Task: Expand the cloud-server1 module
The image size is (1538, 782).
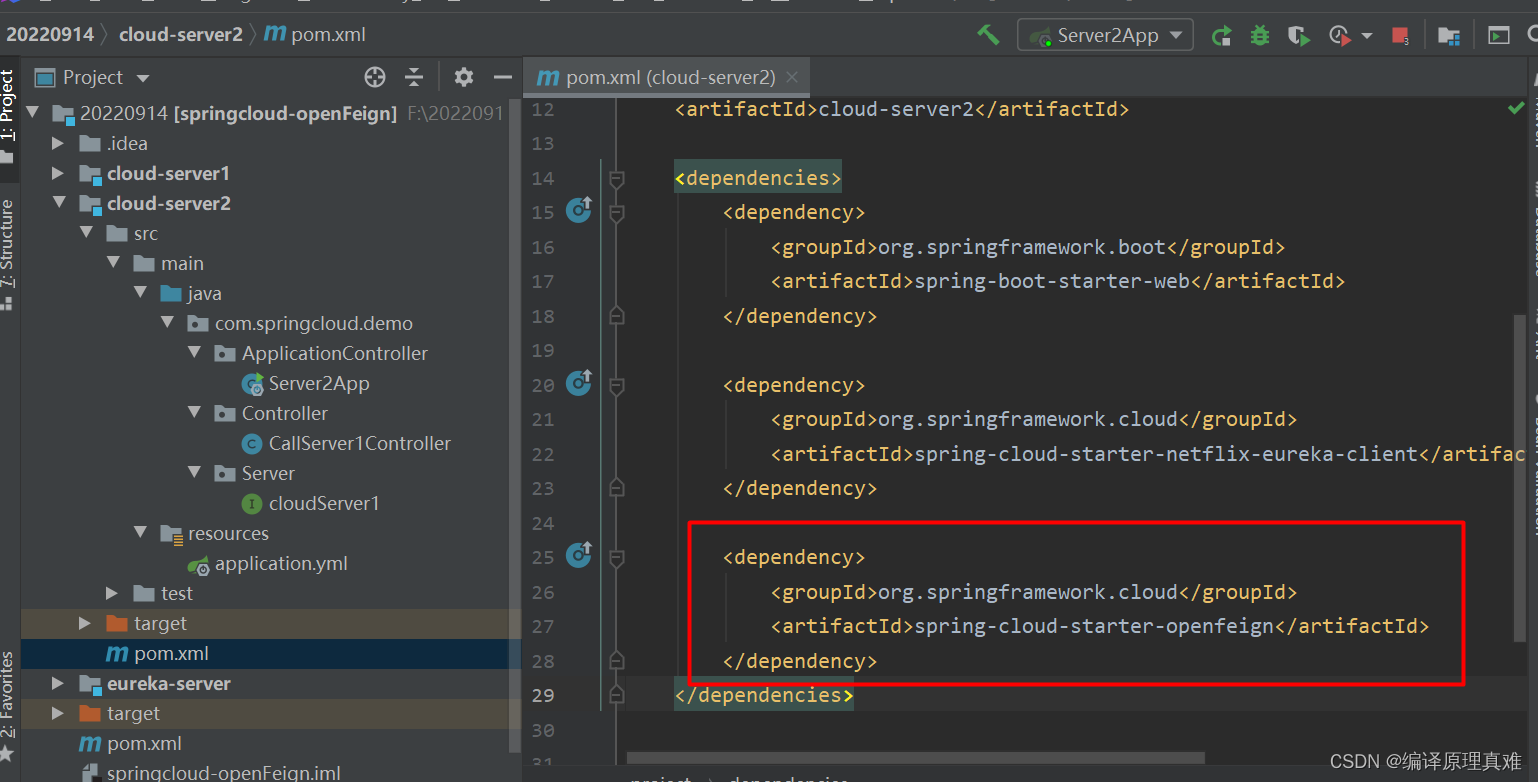Action: coord(58,173)
